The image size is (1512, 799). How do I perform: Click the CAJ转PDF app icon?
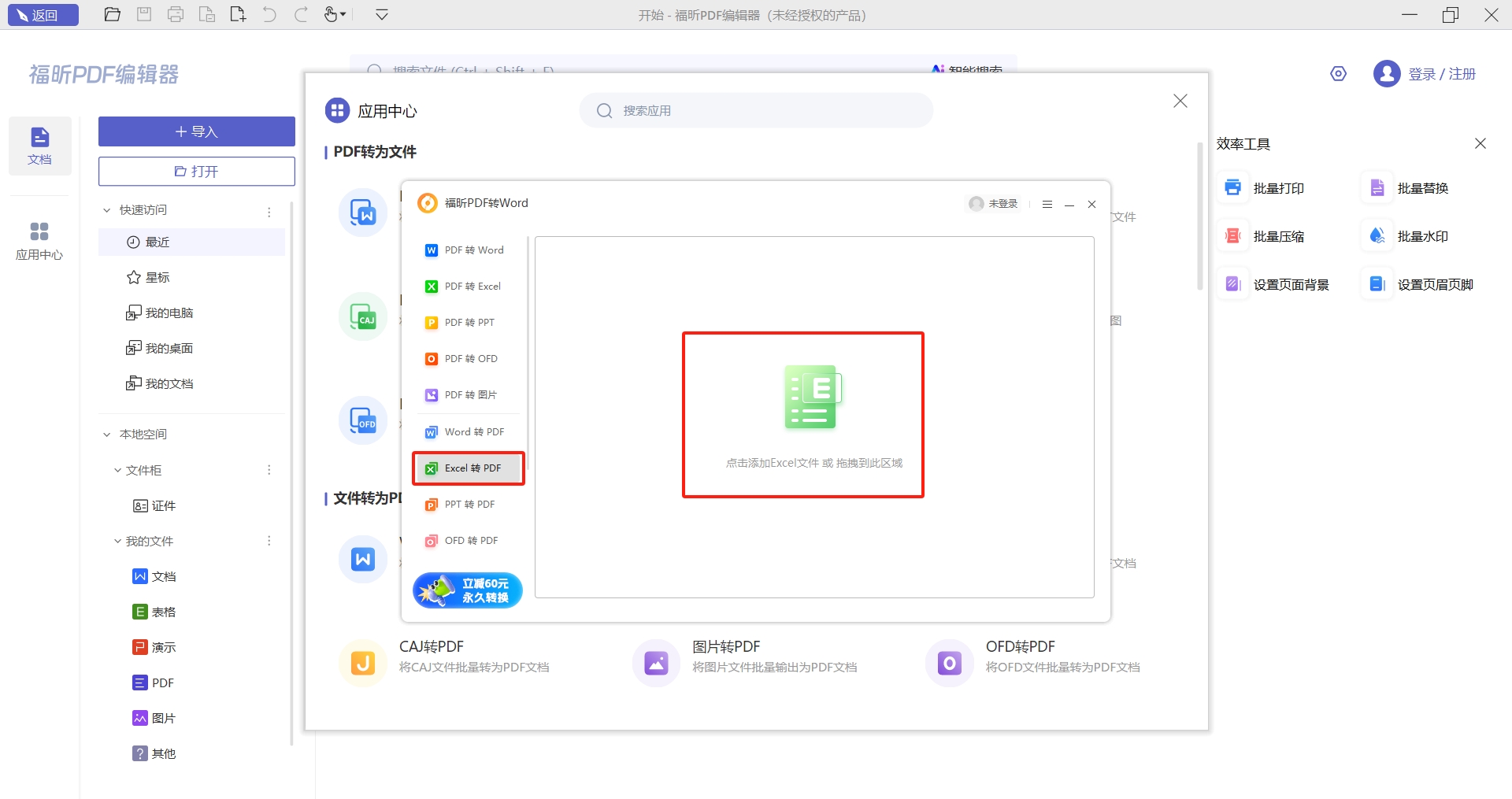[362, 663]
